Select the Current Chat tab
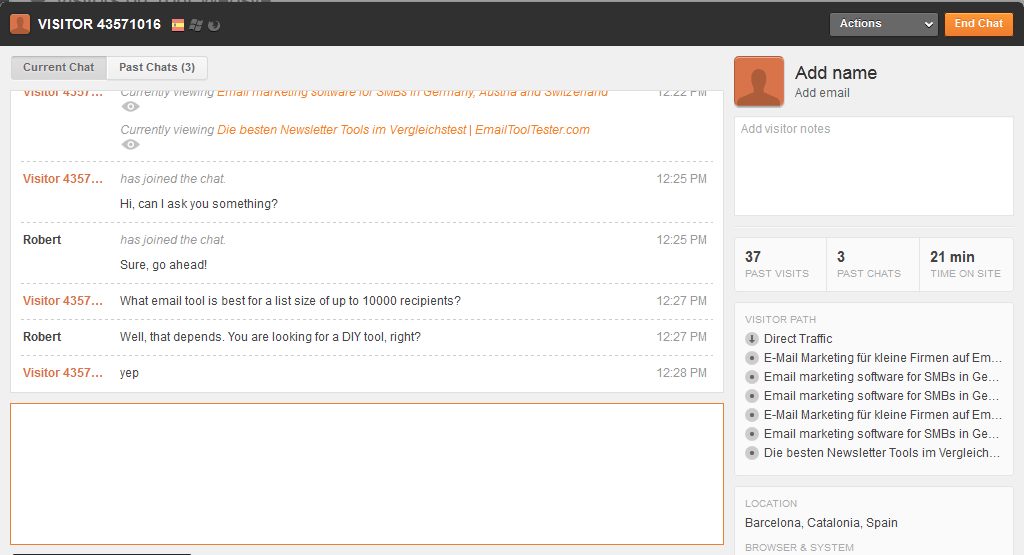This screenshot has height=555, width=1024. 59,68
